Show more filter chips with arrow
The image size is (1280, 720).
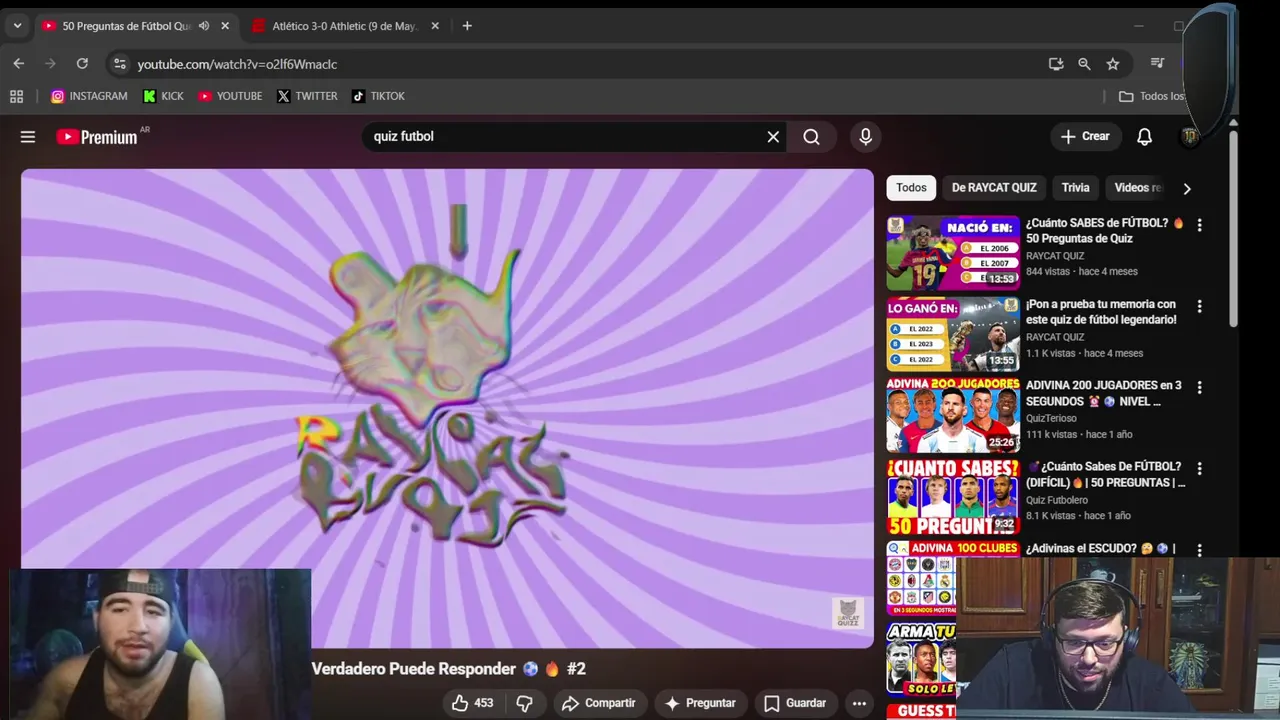pos(1187,188)
